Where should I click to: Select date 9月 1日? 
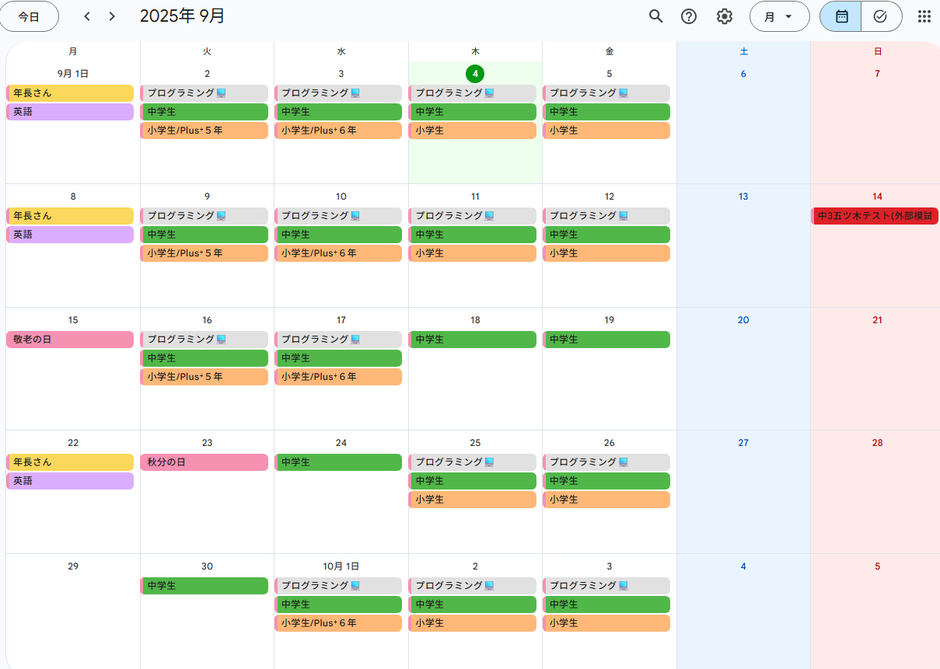[73, 74]
